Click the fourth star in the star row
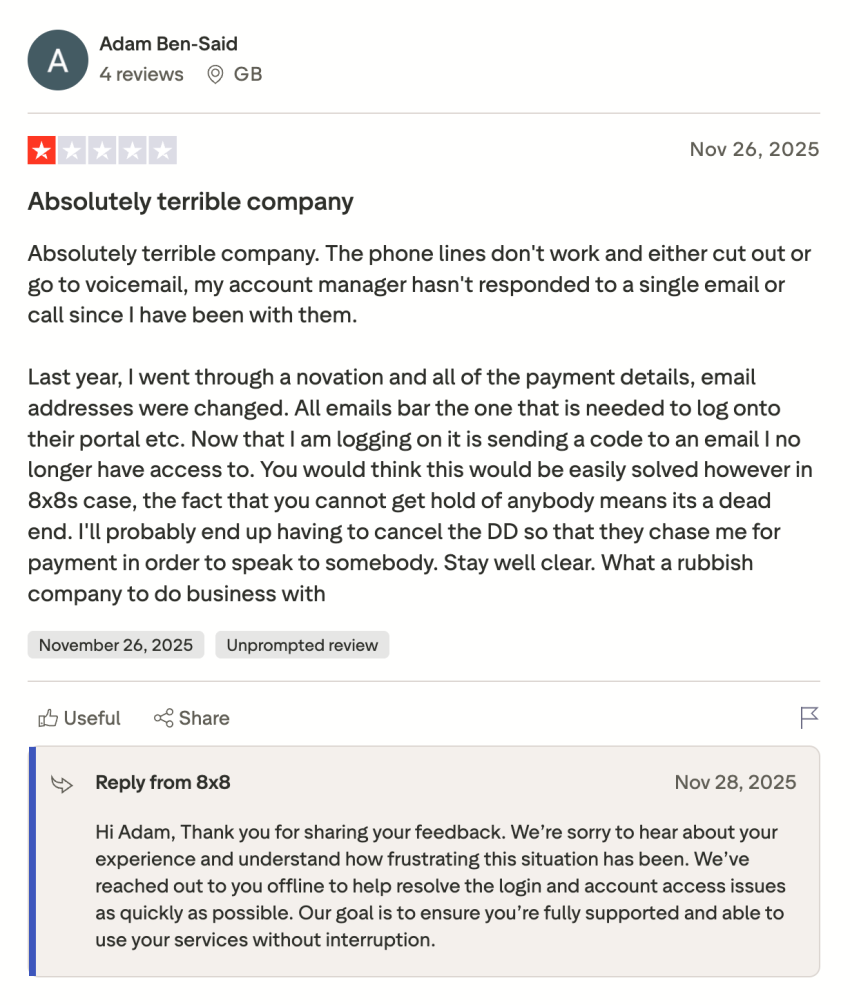Viewport: 850px width, 1005px height. click(131, 150)
